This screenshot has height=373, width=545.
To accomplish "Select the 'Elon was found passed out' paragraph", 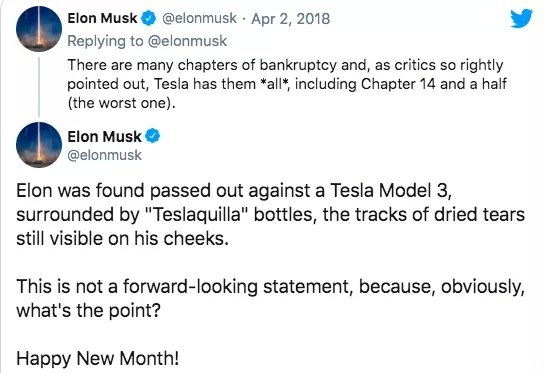I will tap(270, 214).
